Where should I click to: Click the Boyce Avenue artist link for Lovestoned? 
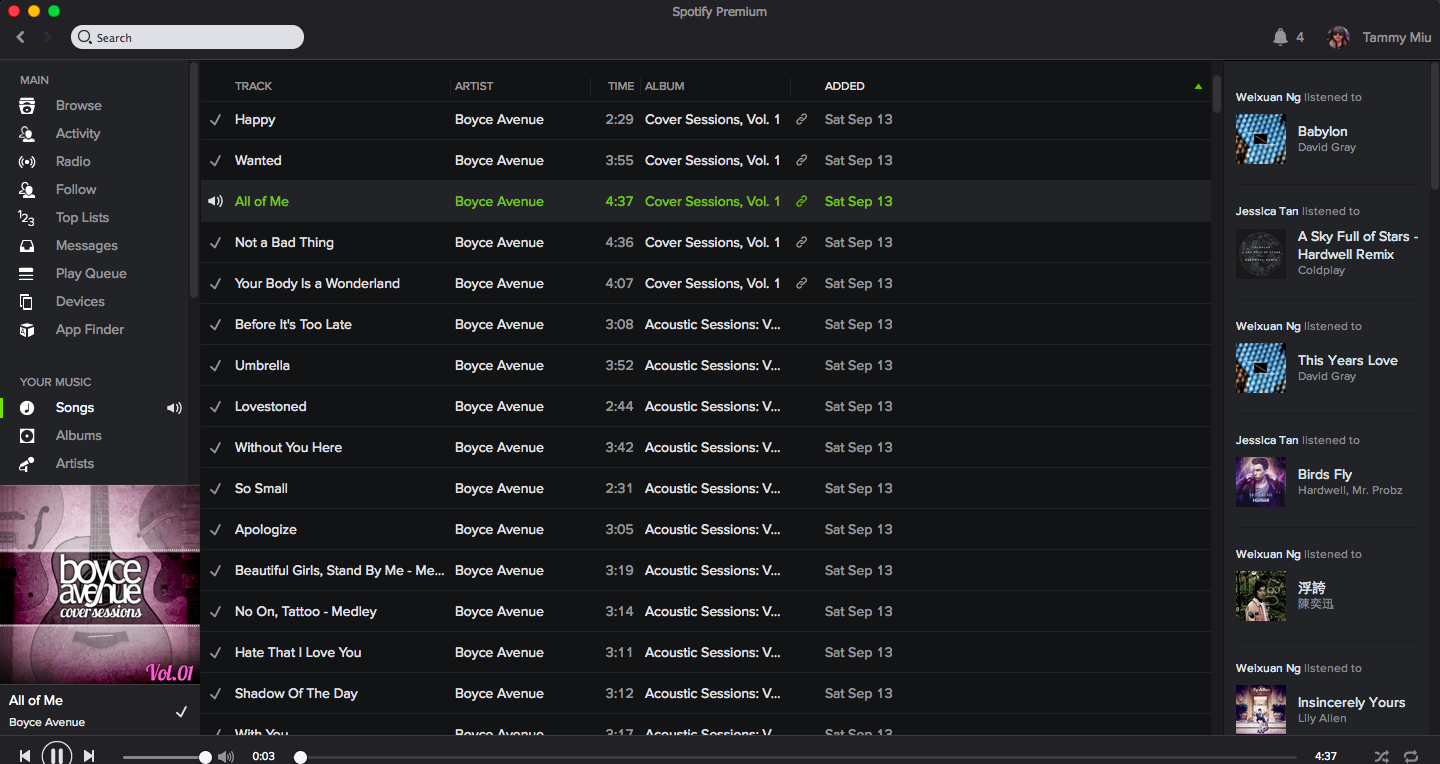pos(499,406)
